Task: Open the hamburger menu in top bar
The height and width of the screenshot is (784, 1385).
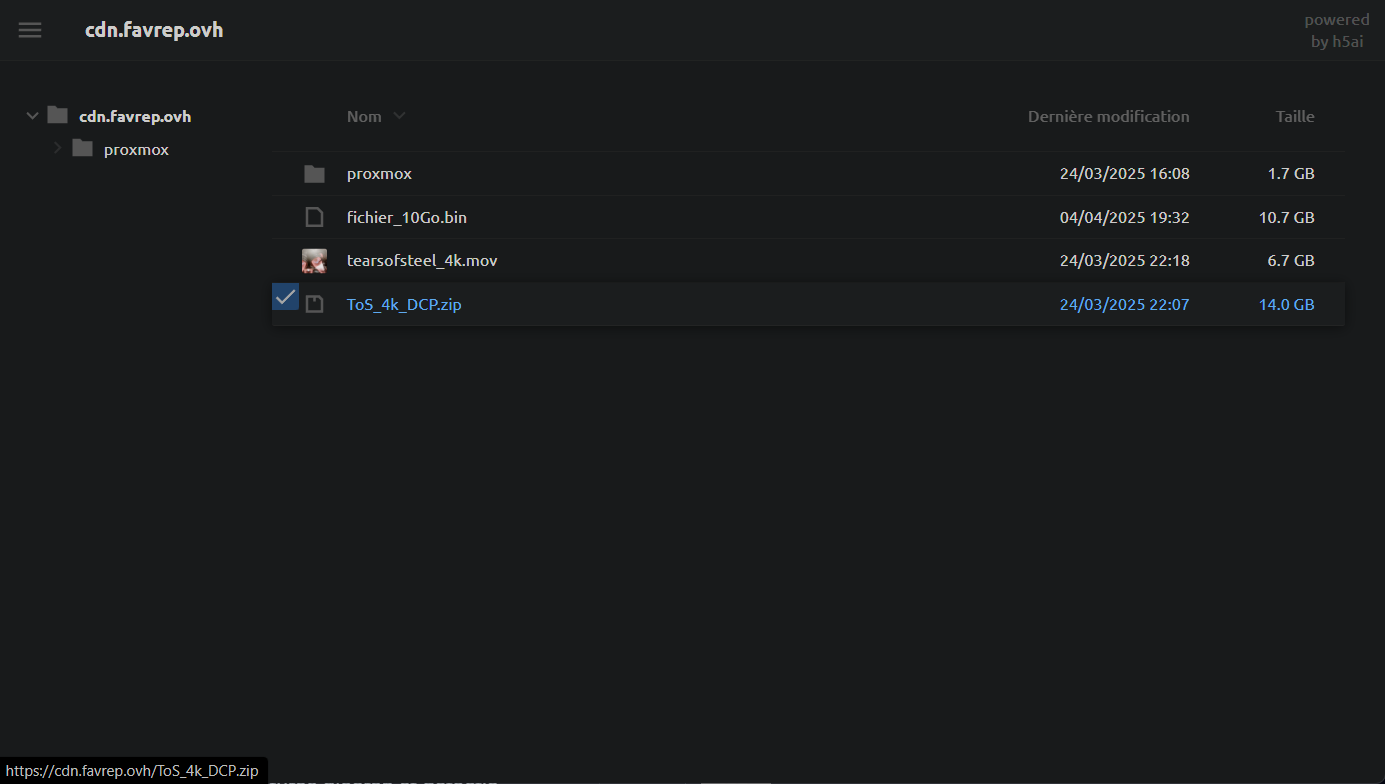Action: click(30, 30)
